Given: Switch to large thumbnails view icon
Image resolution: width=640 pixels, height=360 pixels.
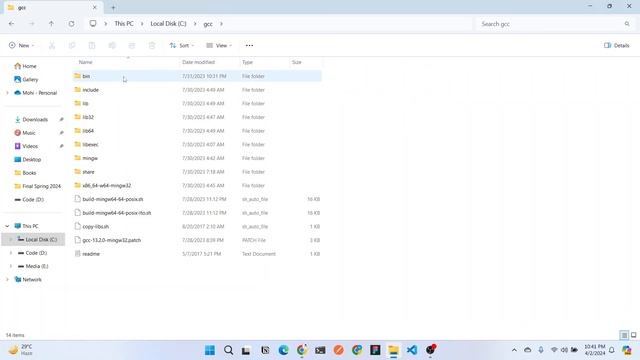Looking at the screenshot, I should (633, 335).
